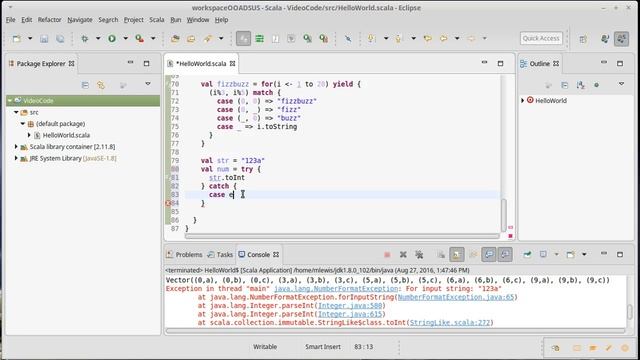The width and height of the screenshot is (640, 360).
Task: Open the NumberFormatException.java:65 link
Action: point(456,297)
